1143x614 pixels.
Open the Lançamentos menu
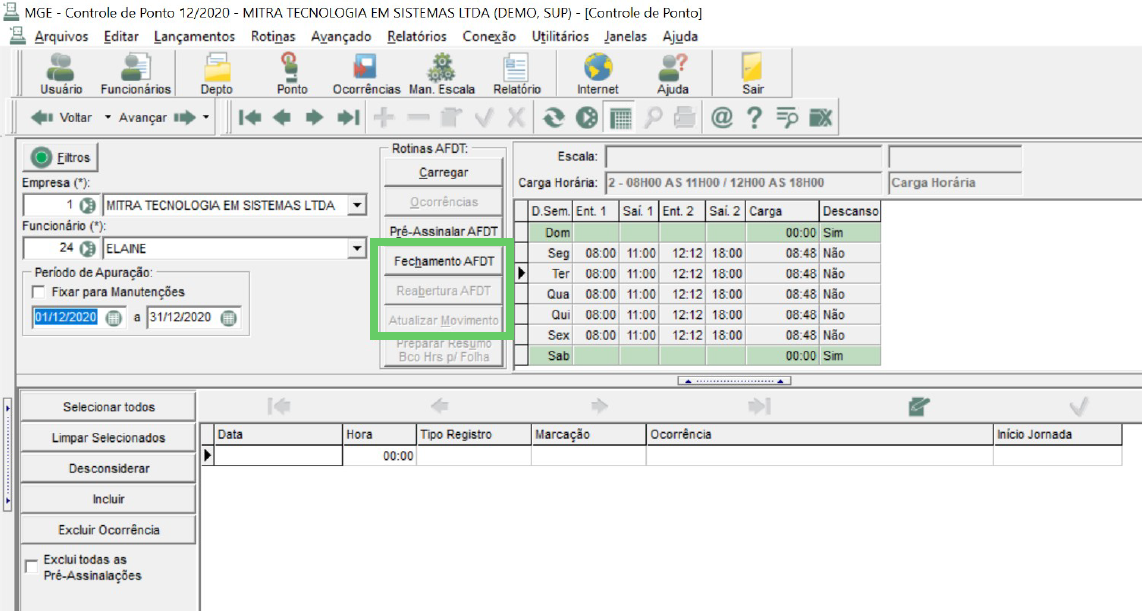[195, 36]
